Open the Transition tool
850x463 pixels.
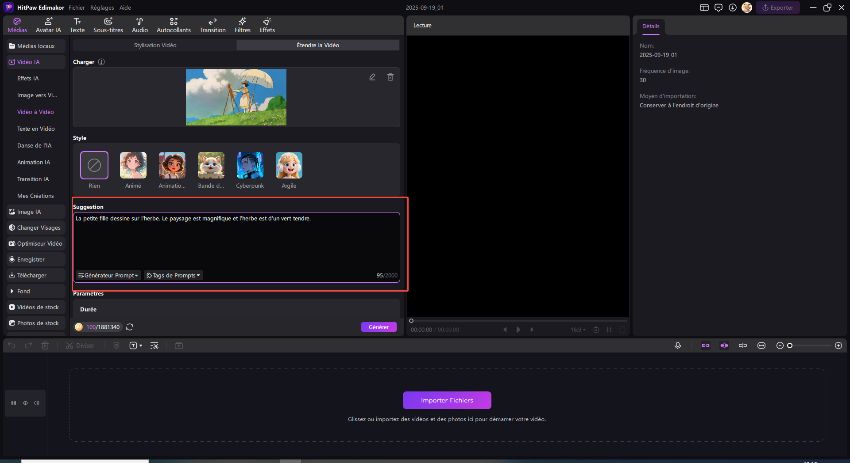212,25
